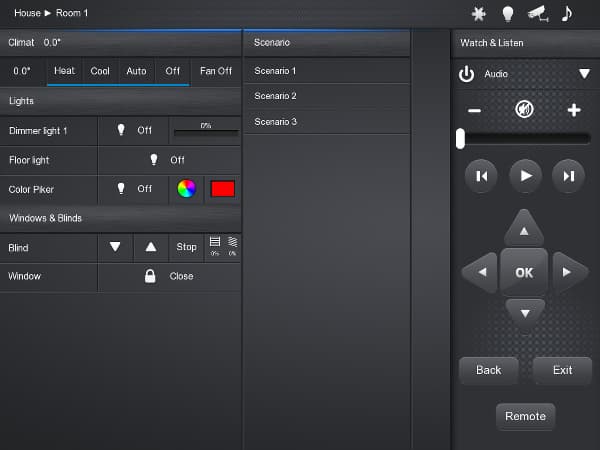Screen dimensions: 600x450
Task: Open the security camera icon in top bar
Action: pos(538,14)
